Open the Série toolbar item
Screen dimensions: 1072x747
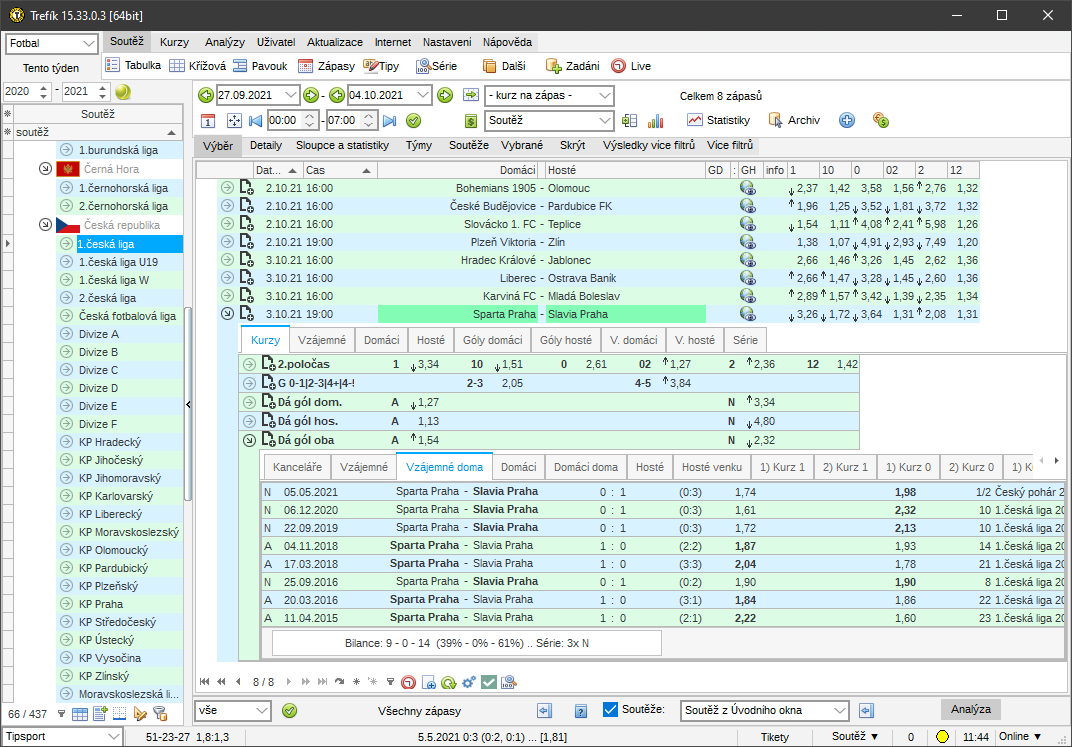click(436, 66)
